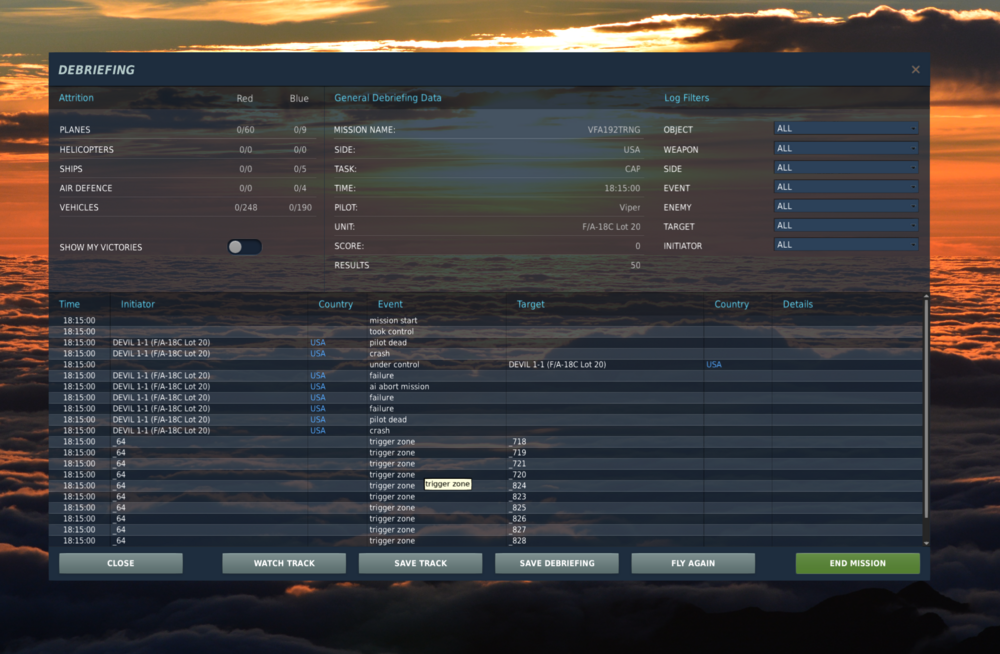1000x654 pixels.
Task: Click the SAVE TRACK button
Action: click(420, 563)
